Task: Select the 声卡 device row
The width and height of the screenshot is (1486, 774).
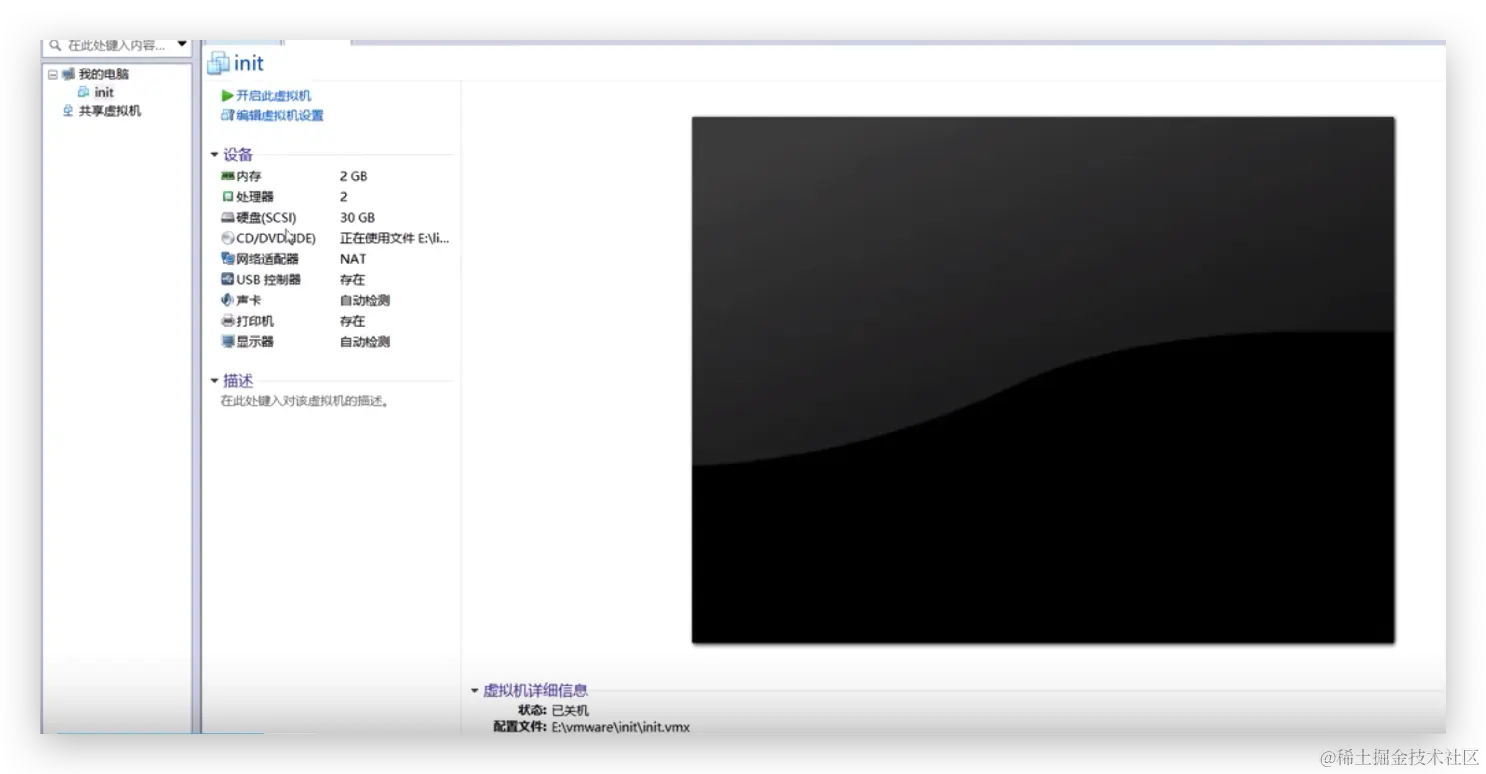Action: (x=336, y=300)
